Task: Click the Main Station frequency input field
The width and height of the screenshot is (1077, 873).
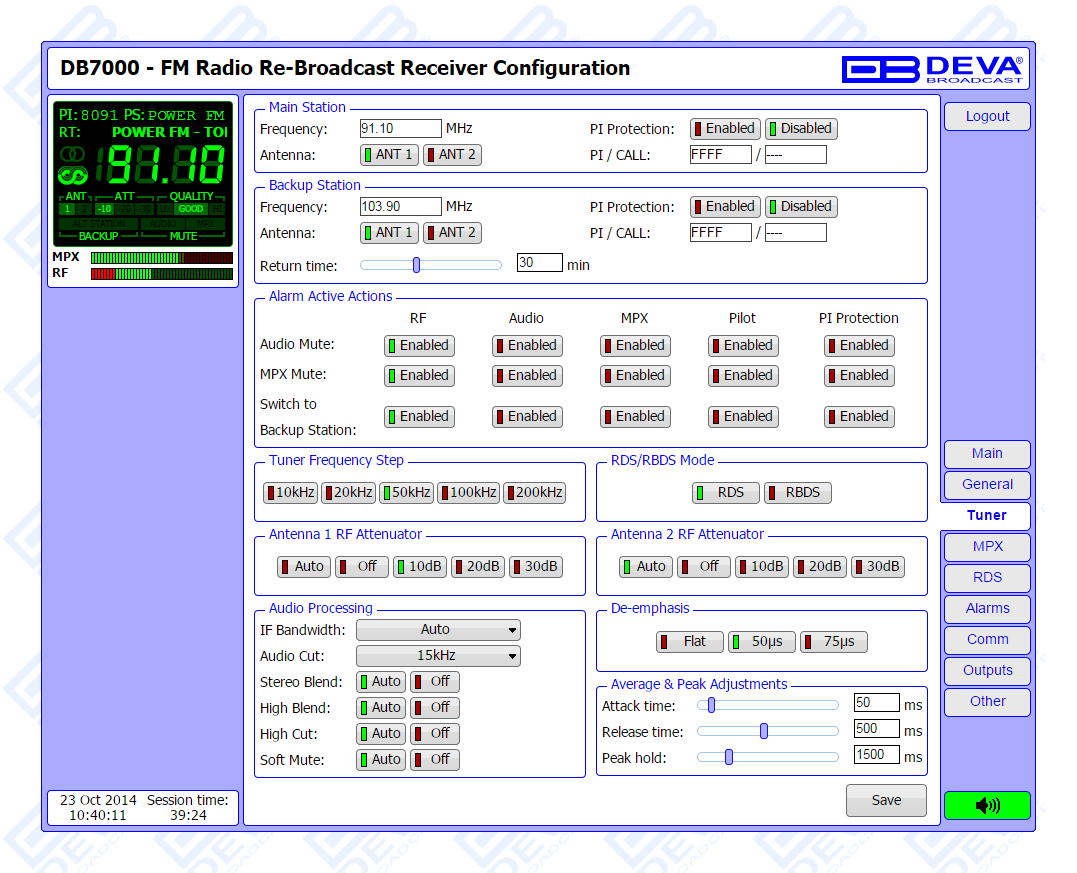Action: tap(400, 129)
